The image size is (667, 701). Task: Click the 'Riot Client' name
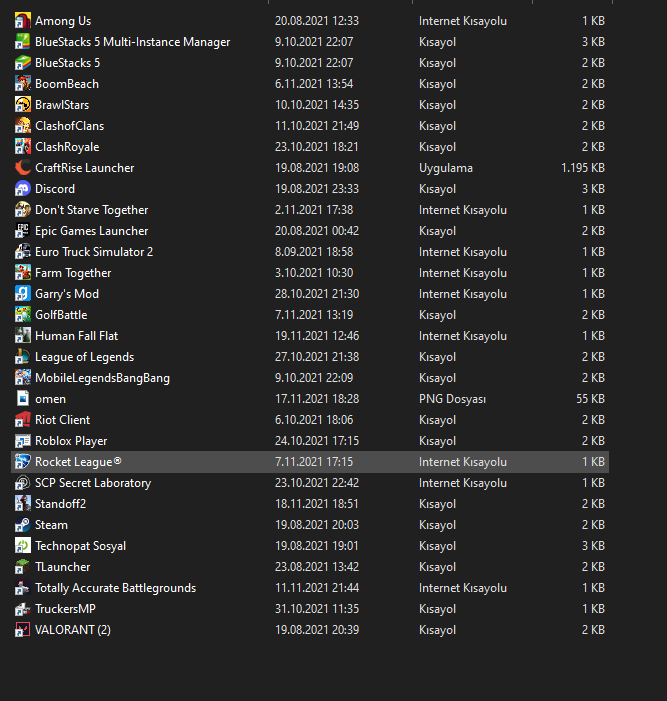point(63,420)
